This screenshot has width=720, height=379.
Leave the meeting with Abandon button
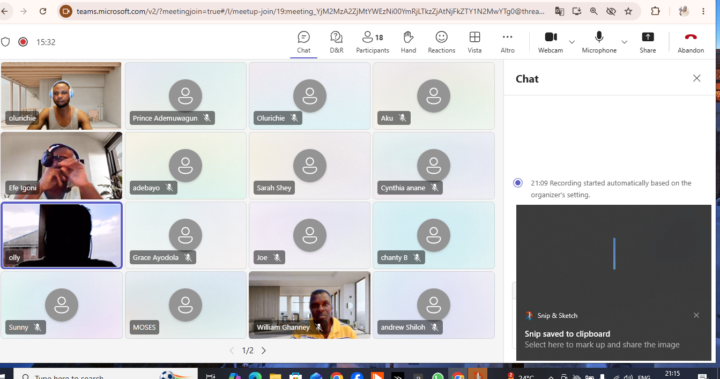[691, 42]
